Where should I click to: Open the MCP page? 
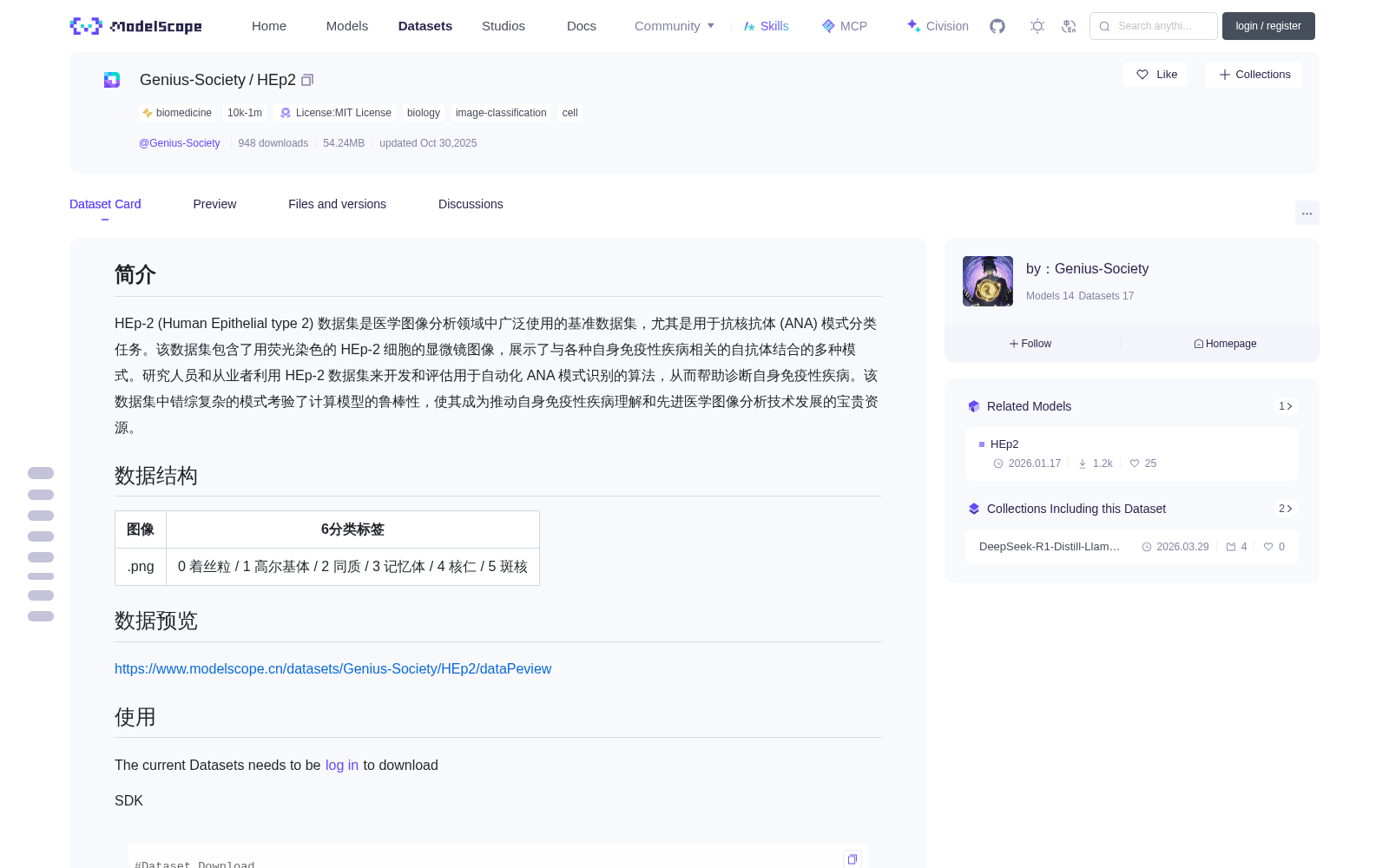(x=844, y=26)
